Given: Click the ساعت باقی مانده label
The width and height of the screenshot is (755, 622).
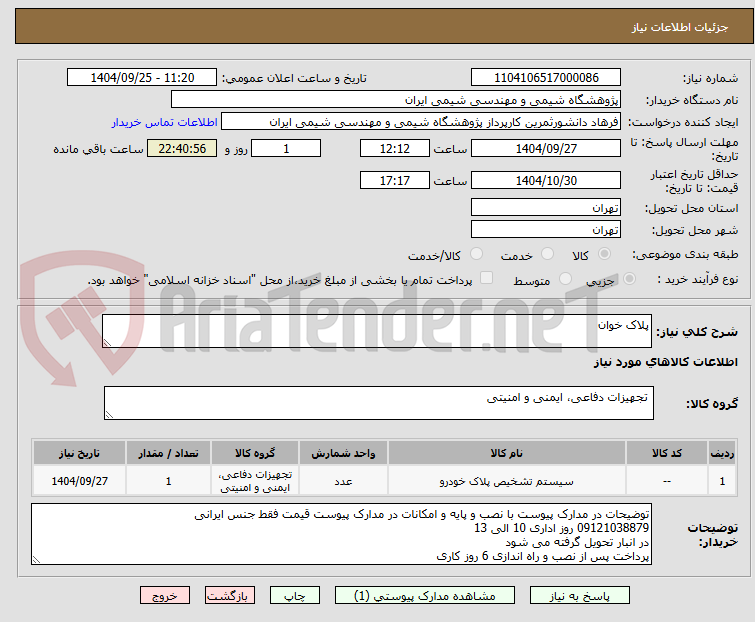Looking at the screenshot, I should click(98, 149).
